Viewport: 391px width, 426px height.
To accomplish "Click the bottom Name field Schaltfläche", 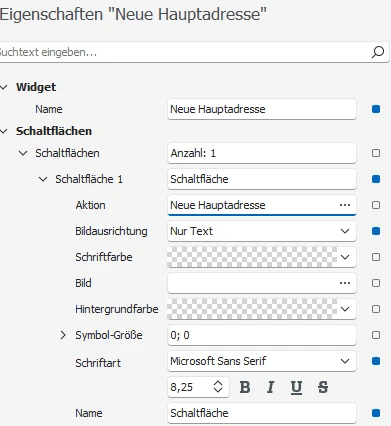I will tap(262, 413).
